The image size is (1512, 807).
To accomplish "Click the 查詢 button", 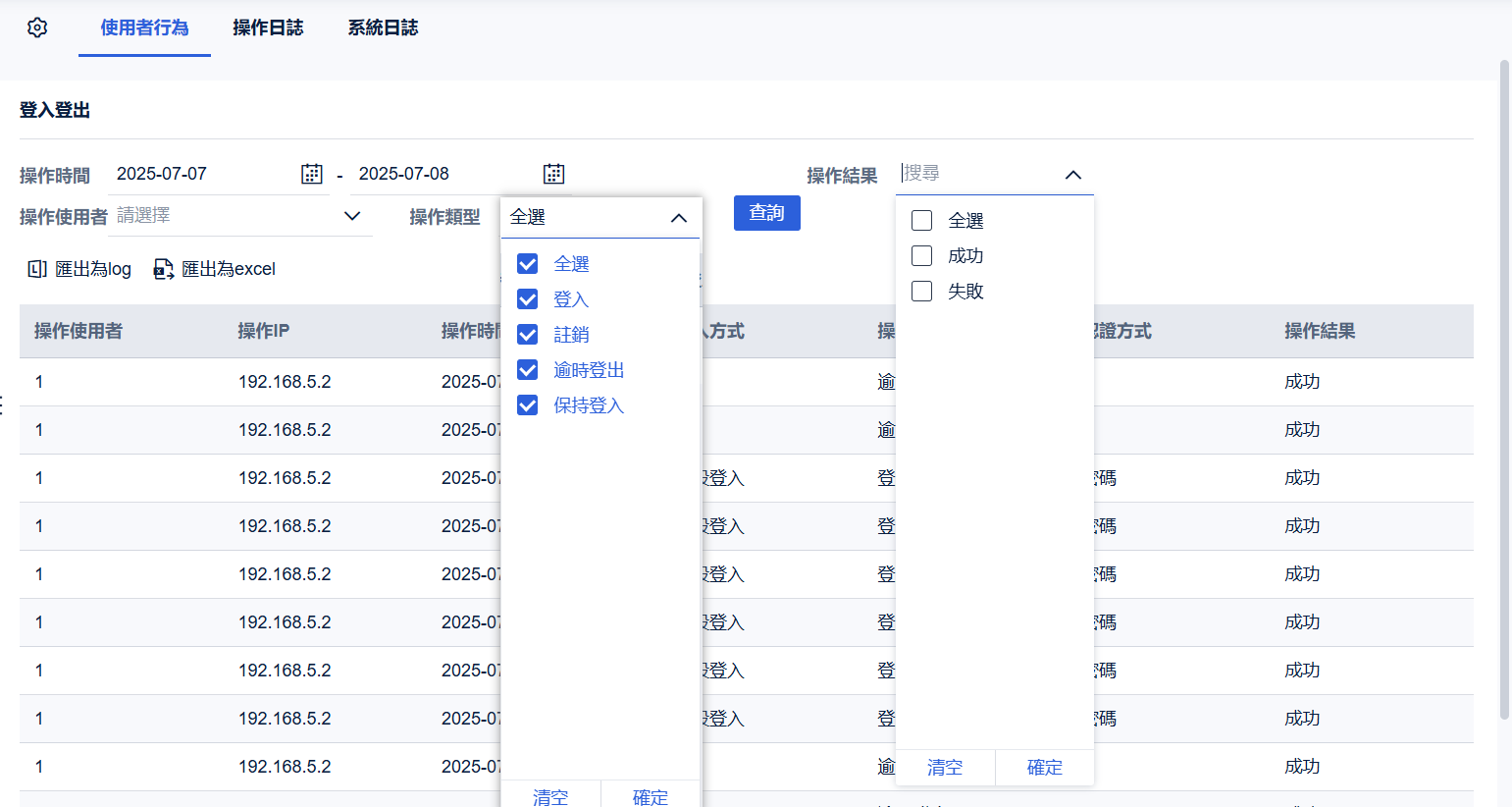I will 766,213.
